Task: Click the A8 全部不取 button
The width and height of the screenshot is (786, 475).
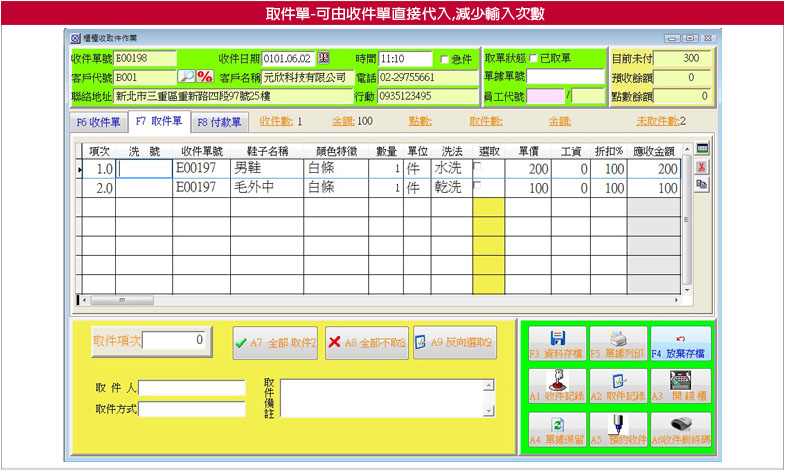Action: pyautogui.click(x=366, y=342)
